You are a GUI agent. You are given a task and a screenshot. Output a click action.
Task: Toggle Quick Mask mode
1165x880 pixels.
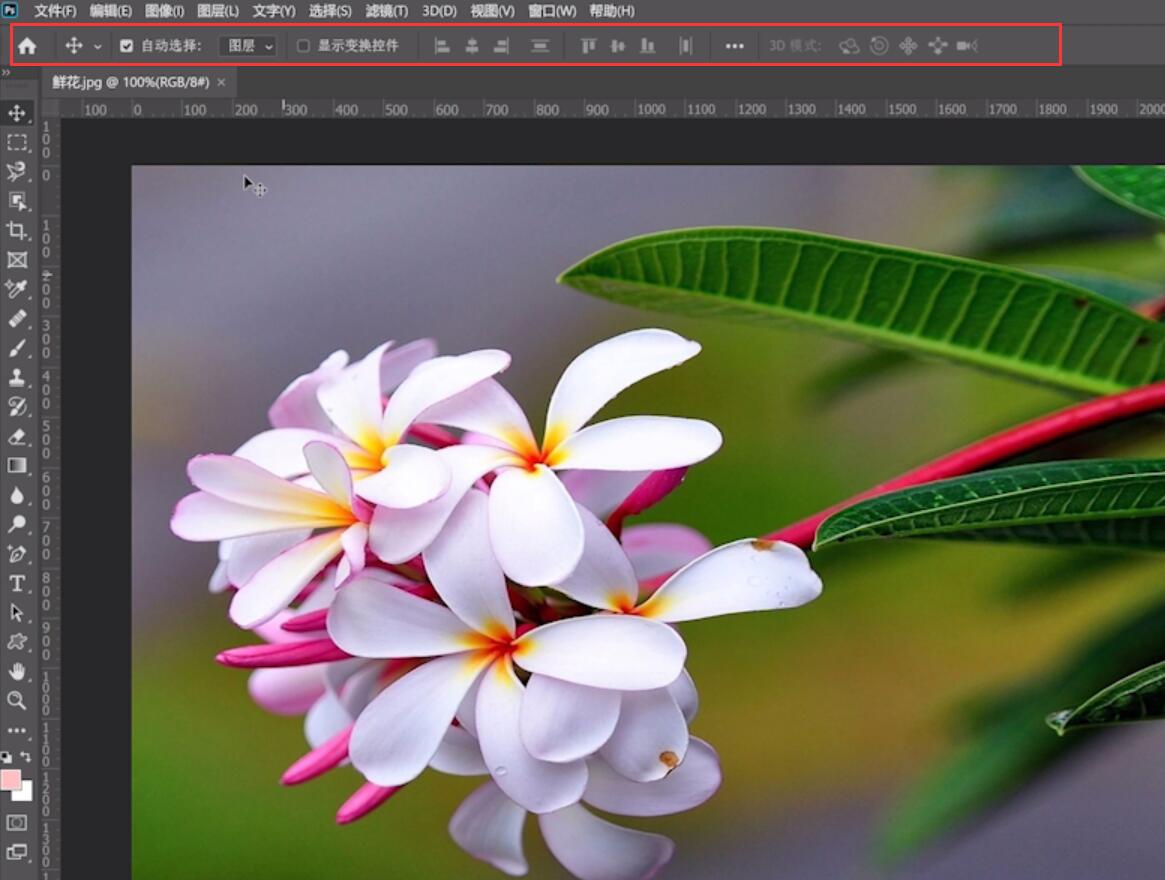point(16,823)
